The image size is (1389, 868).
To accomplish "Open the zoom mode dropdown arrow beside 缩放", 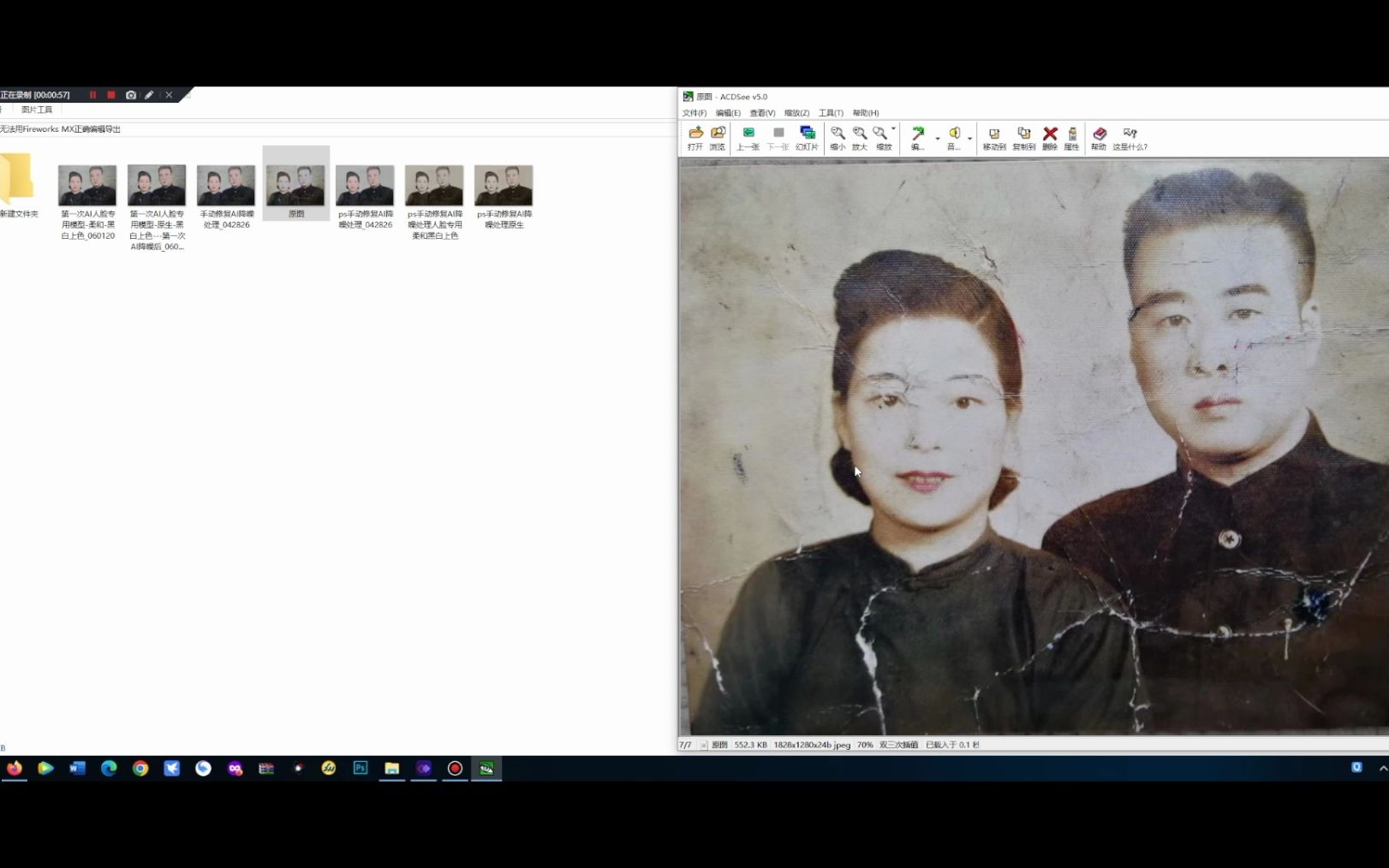I will (894, 129).
